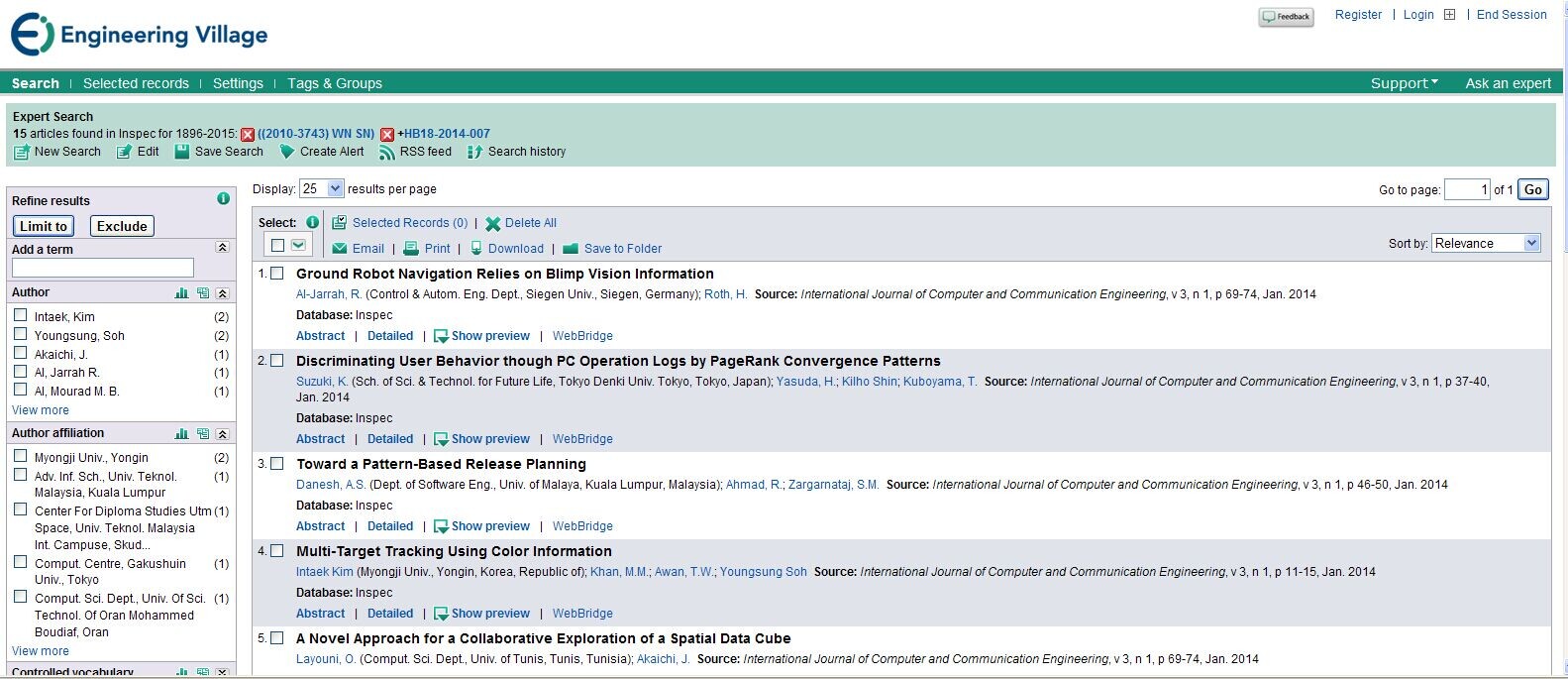Viewport: 1568px width, 679px height.
Task: Open Author affiliation bar chart icon
Action: pos(182,434)
